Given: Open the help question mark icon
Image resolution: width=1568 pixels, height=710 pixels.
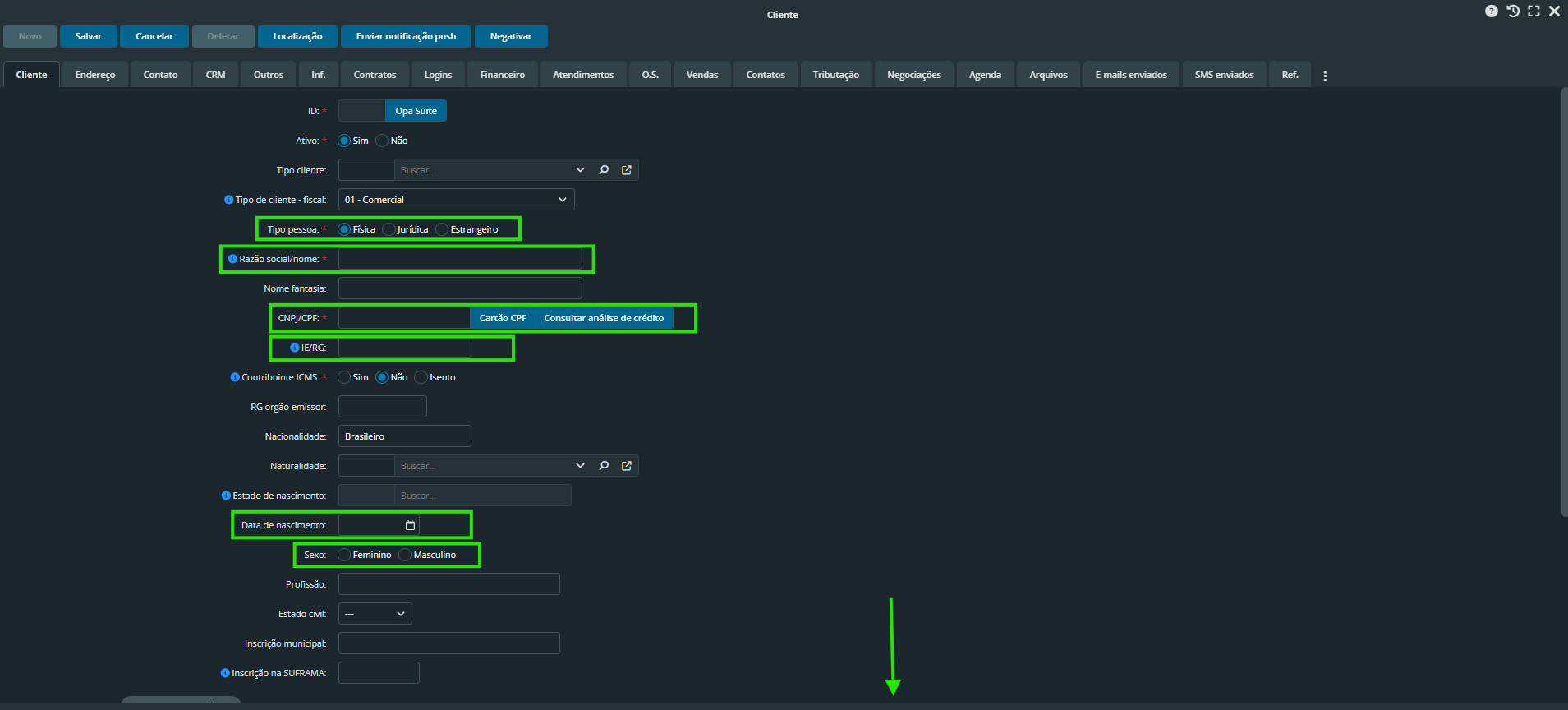Looking at the screenshot, I should [1491, 12].
